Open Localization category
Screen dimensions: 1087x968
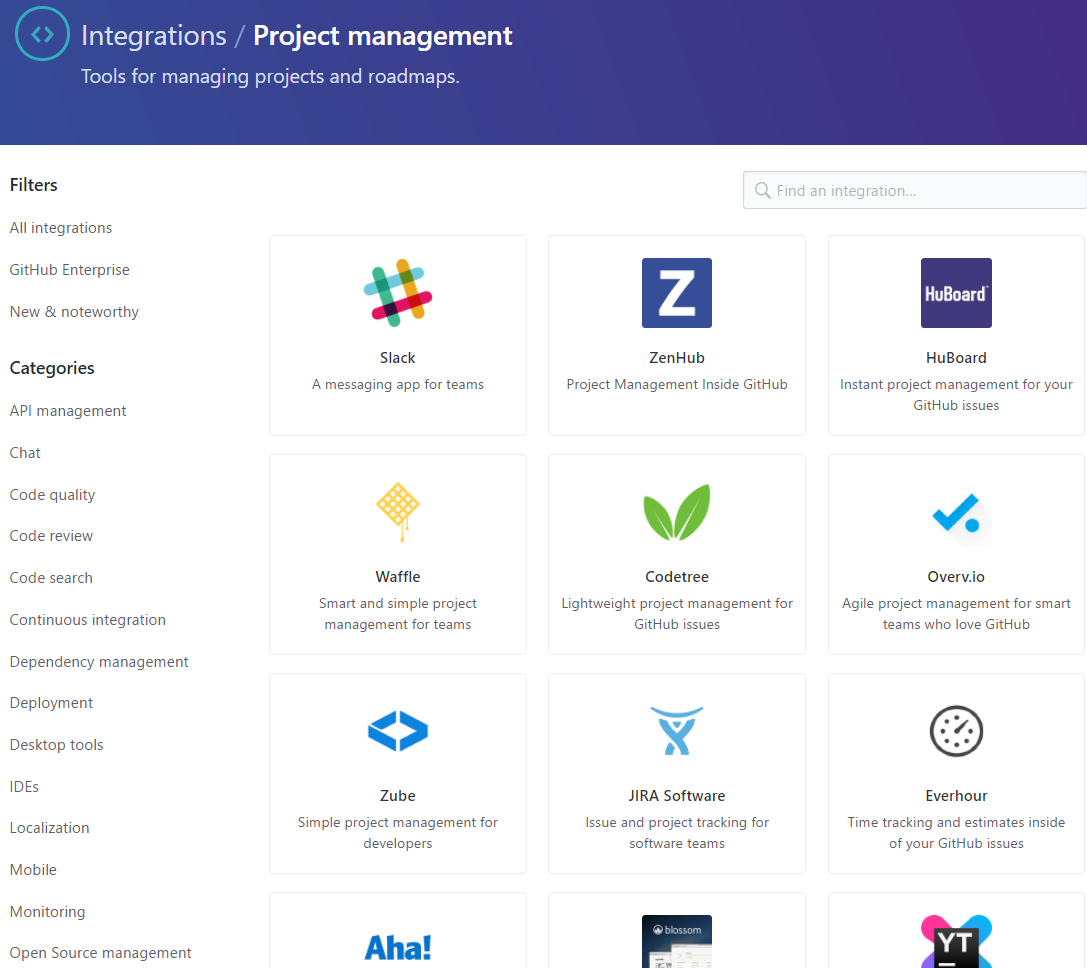[x=49, y=828]
